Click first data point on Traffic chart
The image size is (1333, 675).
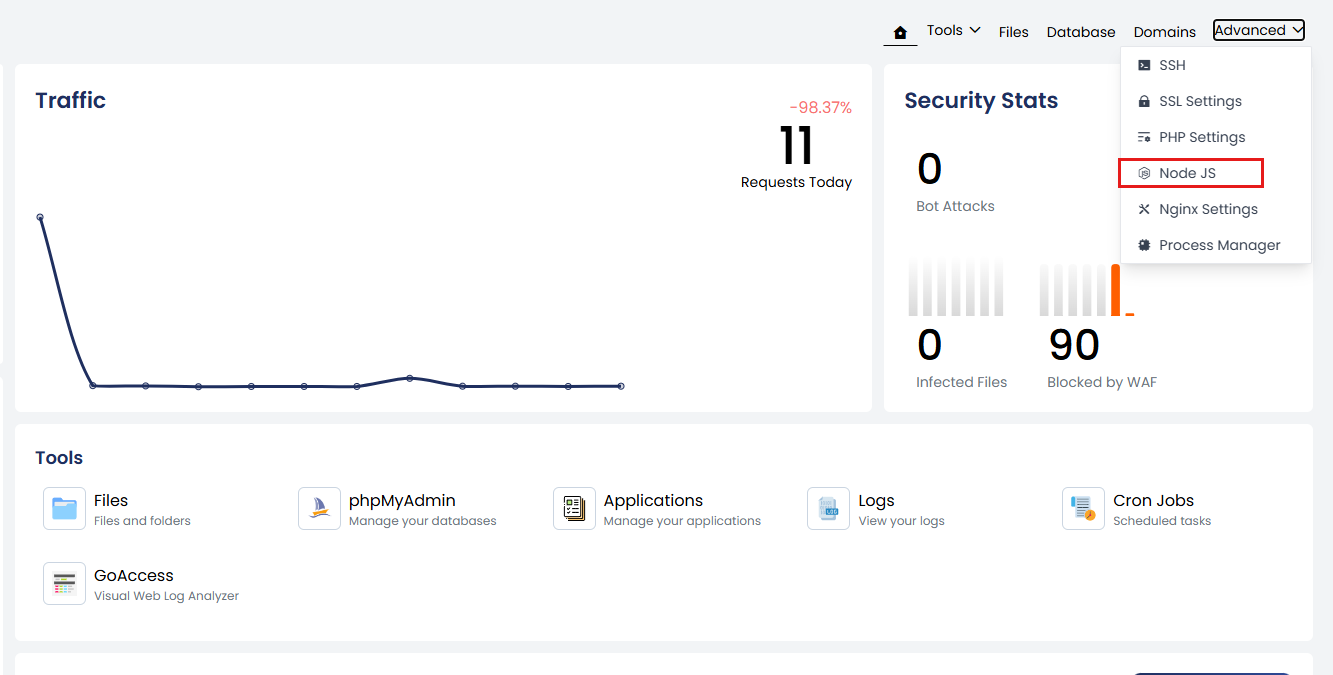click(x=40, y=217)
